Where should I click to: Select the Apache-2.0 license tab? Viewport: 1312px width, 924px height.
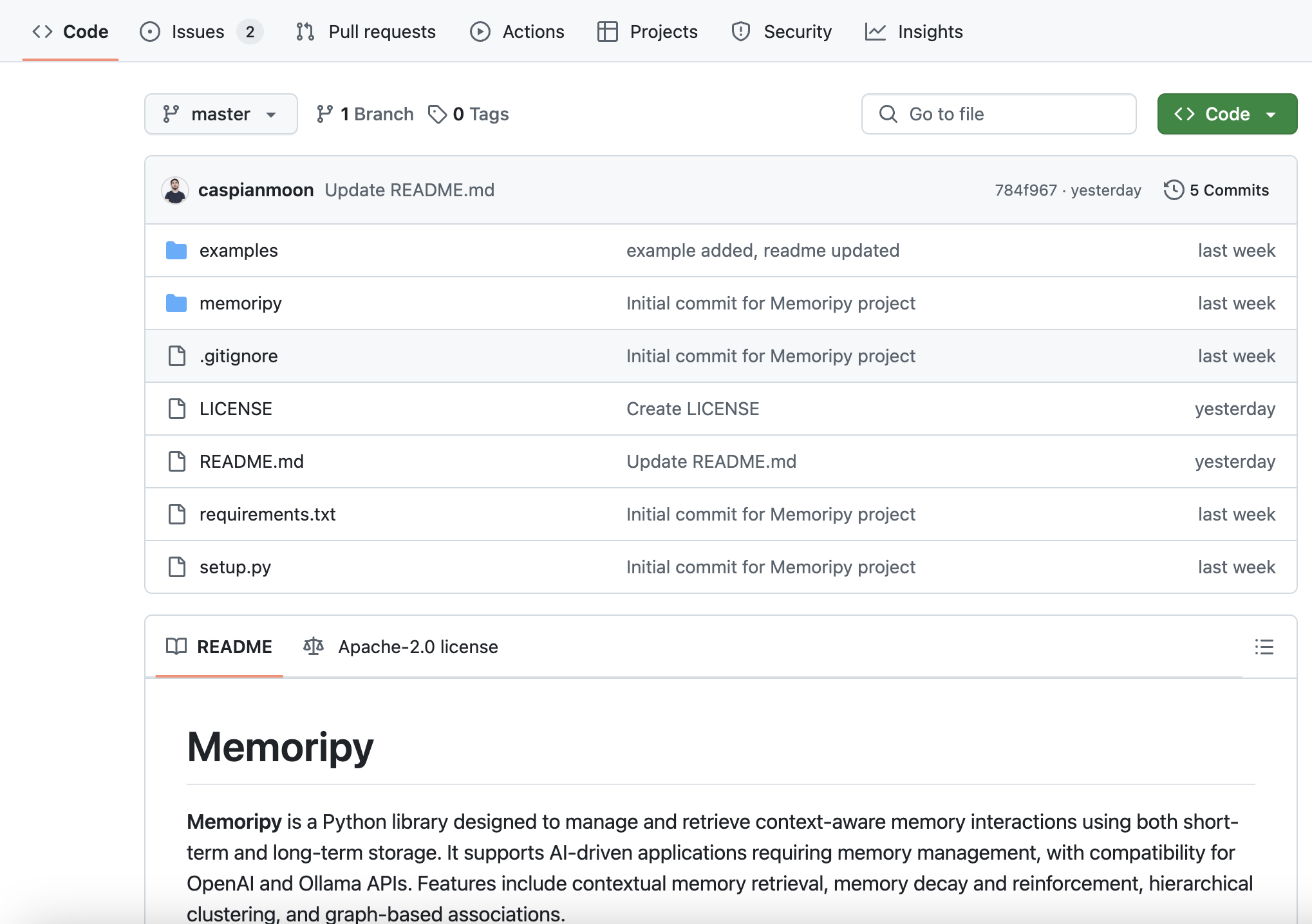[401, 645]
